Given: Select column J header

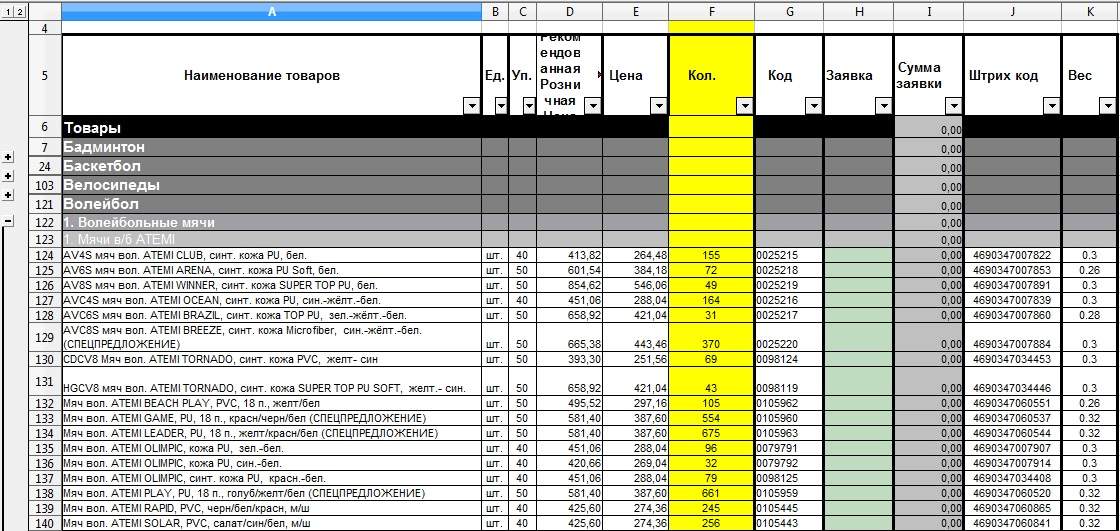Looking at the screenshot, I should point(1013,11).
